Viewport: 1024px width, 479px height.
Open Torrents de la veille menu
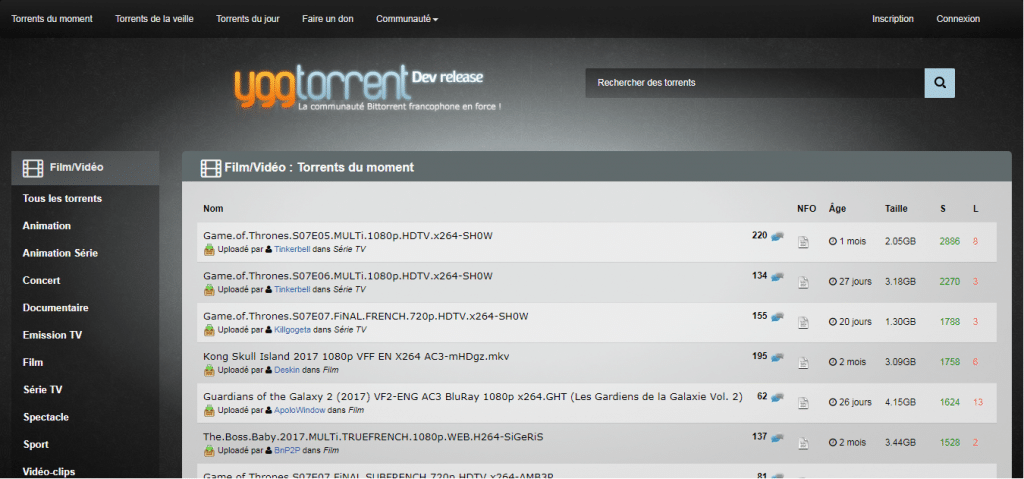point(154,19)
